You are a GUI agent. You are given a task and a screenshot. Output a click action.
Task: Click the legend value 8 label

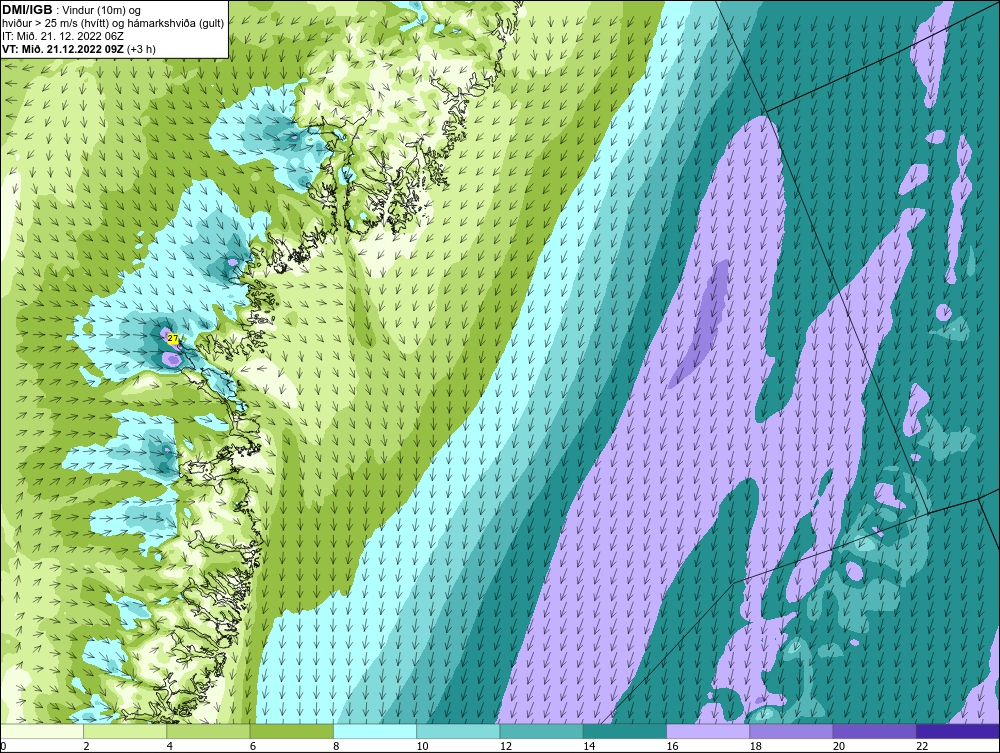[336, 746]
